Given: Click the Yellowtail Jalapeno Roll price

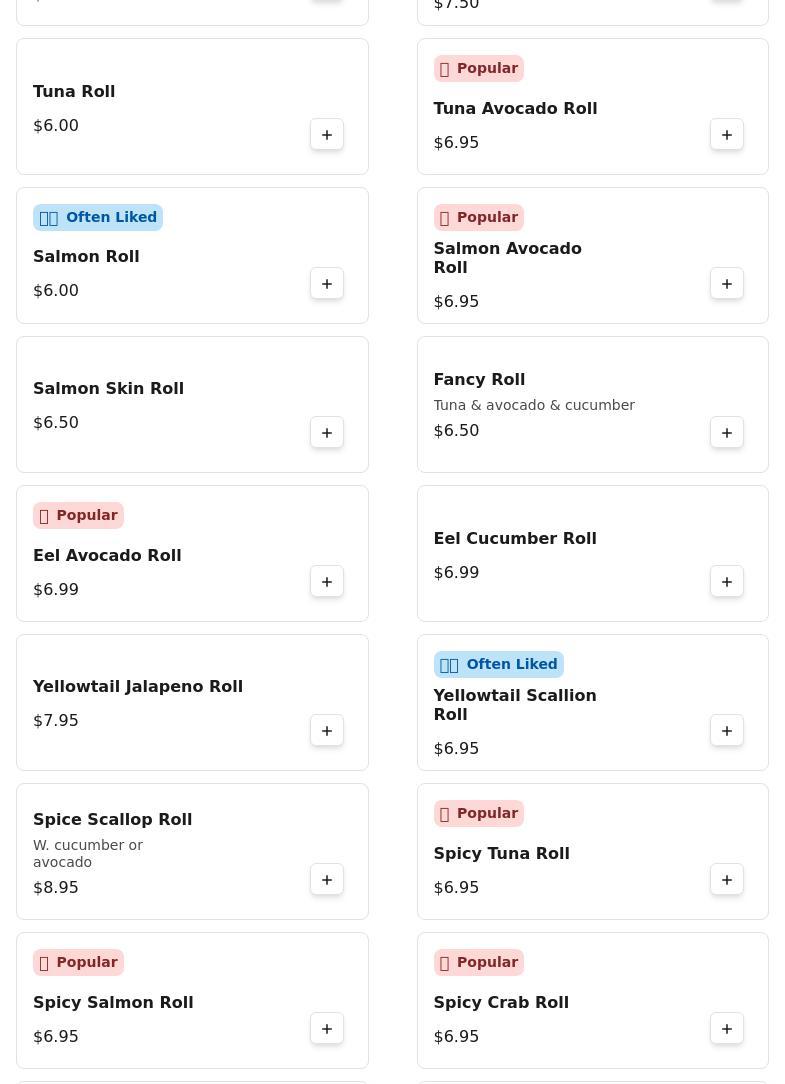Looking at the screenshot, I should (x=56, y=721).
